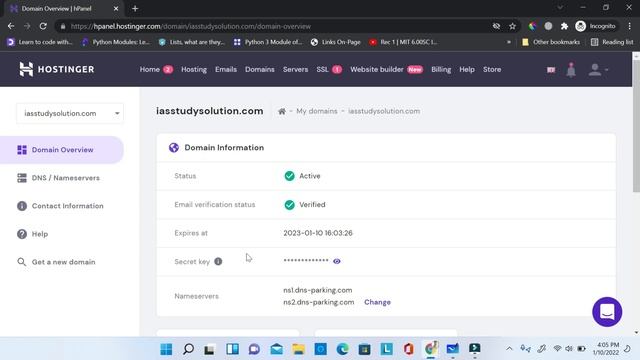
Task: Open Servers in top navigation
Action: [x=296, y=69]
